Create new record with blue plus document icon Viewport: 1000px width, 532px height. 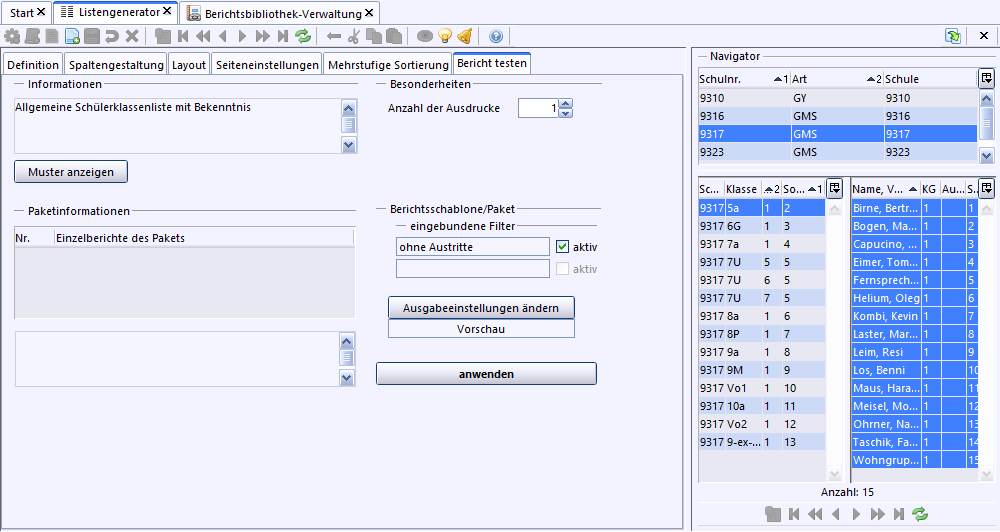point(72,36)
